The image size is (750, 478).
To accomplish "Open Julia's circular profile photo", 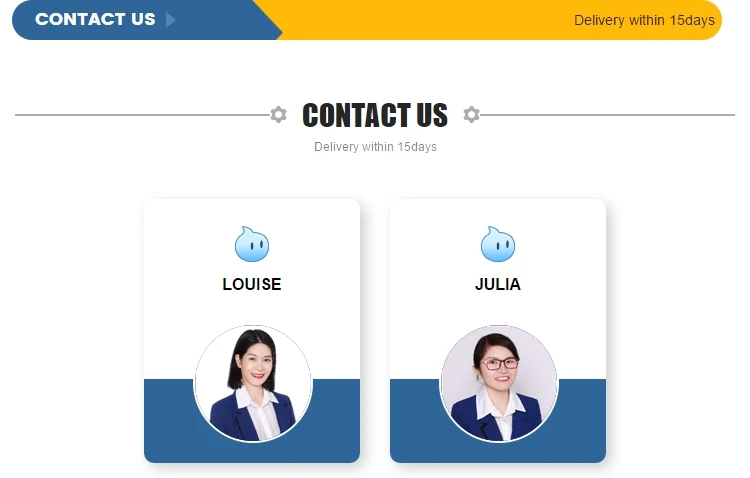I will pos(498,383).
